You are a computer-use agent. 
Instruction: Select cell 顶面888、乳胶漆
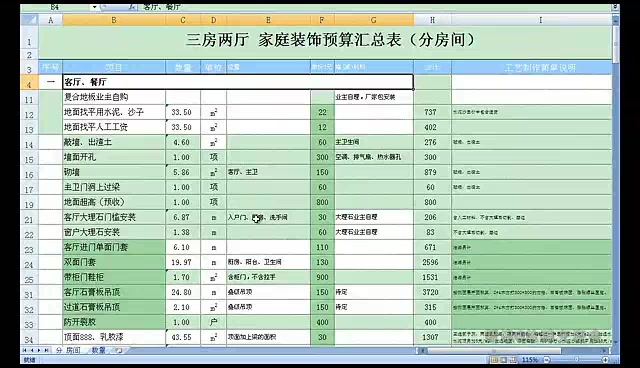click(x=114, y=337)
